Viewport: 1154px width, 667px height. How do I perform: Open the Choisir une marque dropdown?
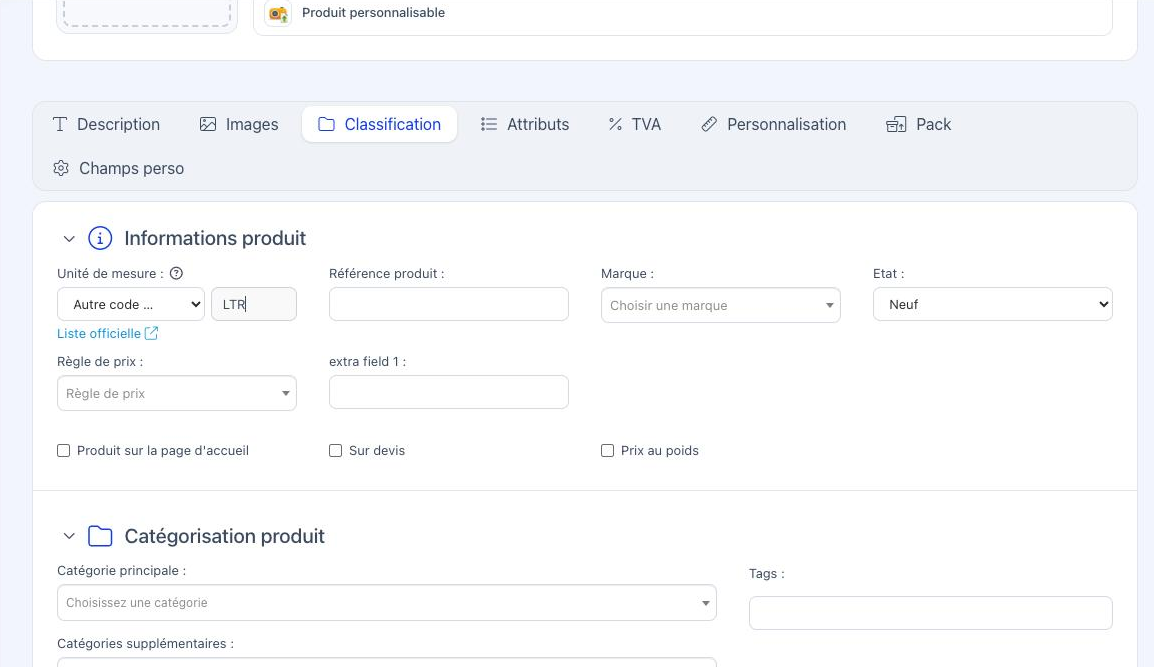[721, 305]
